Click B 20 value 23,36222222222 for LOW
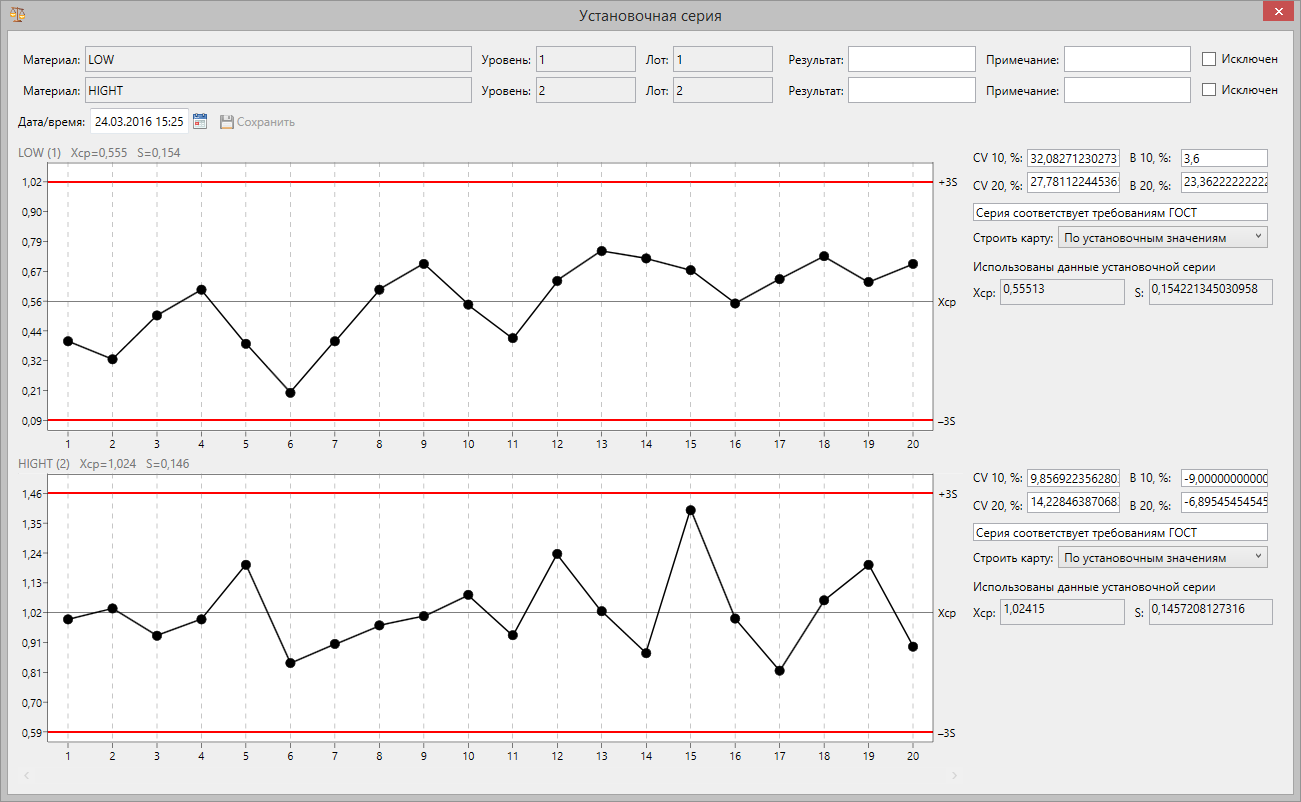Viewport: 1301px width, 802px height. click(x=1224, y=182)
